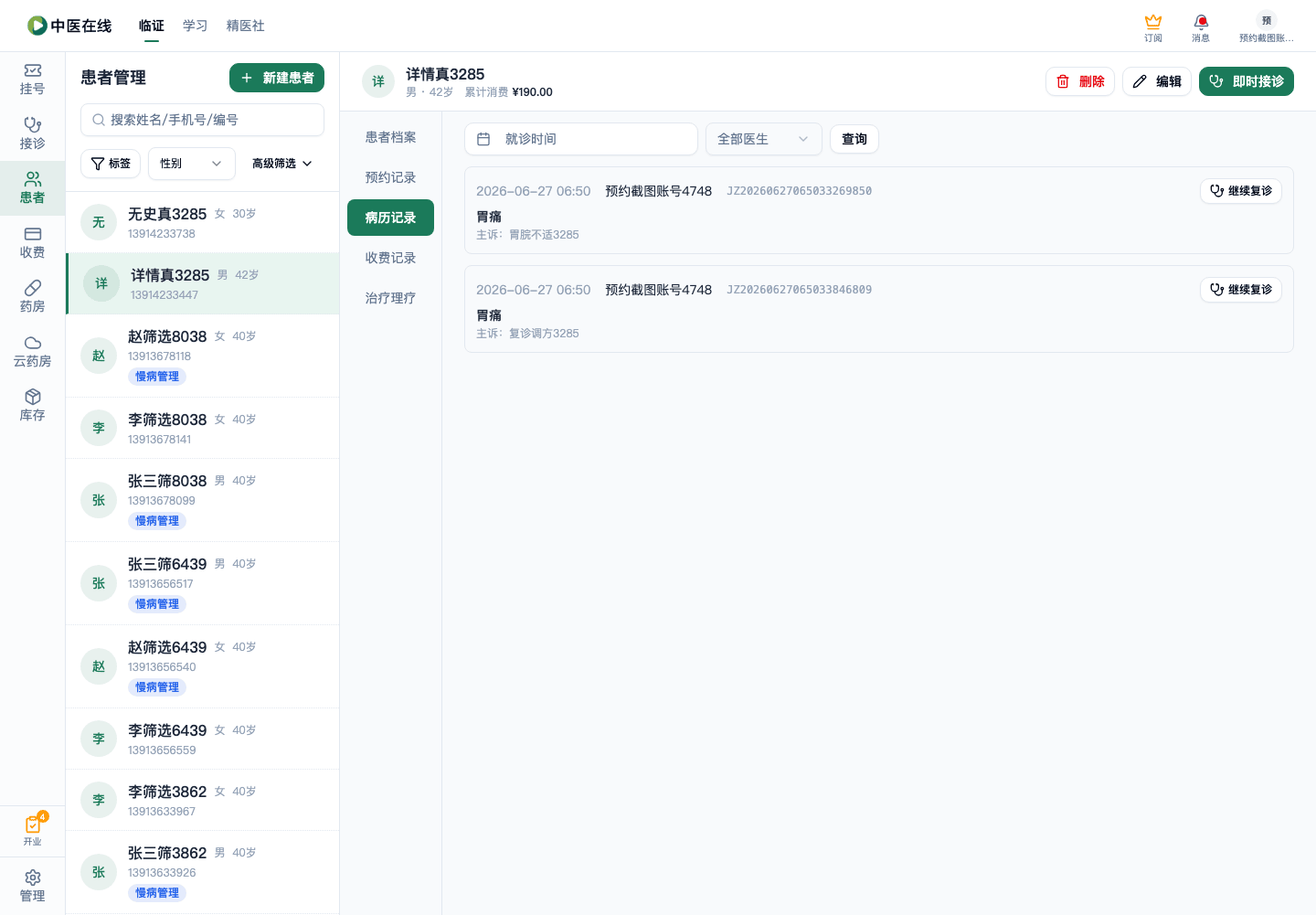
Task: Click record number JZ20260627065033269850
Action: tap(800, 191)
